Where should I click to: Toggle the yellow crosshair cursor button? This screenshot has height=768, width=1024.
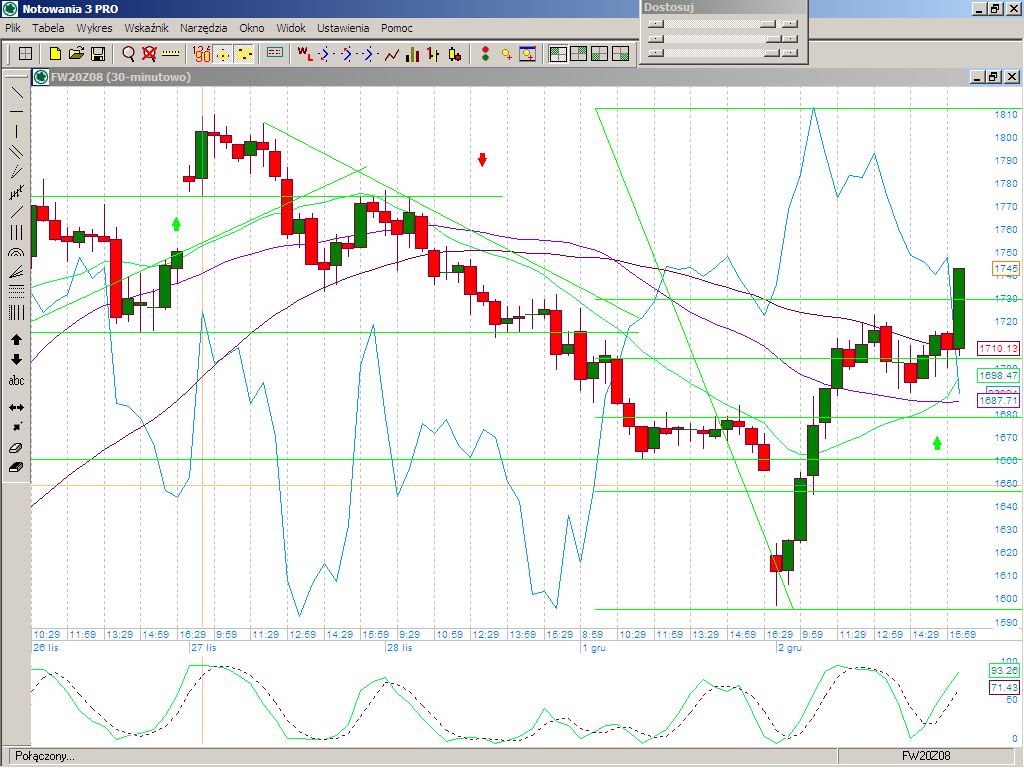coord(223,54)
